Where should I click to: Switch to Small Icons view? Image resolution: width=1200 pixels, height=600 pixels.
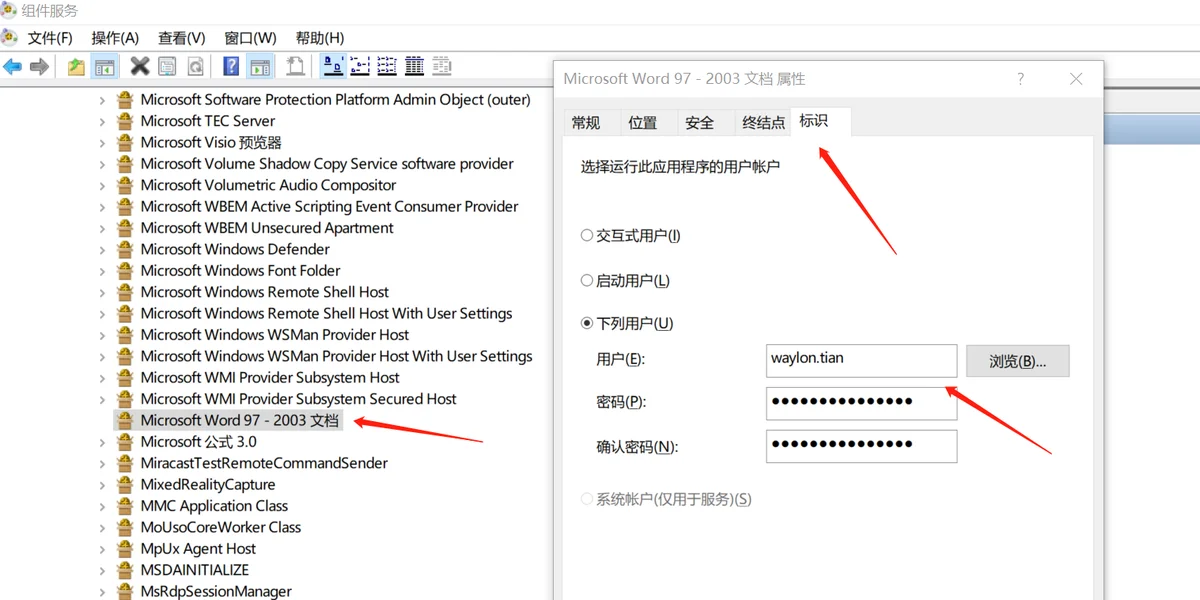[x=360, y=67]
